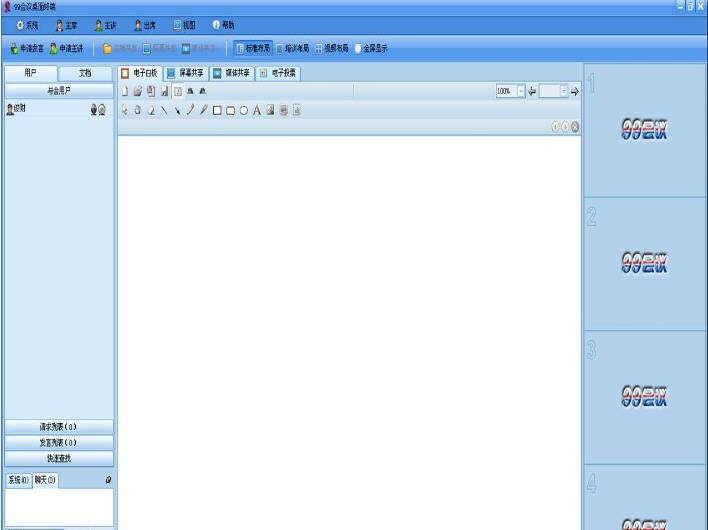Select video pane number 3
The image size is (708, 530).
pos(644,397)
